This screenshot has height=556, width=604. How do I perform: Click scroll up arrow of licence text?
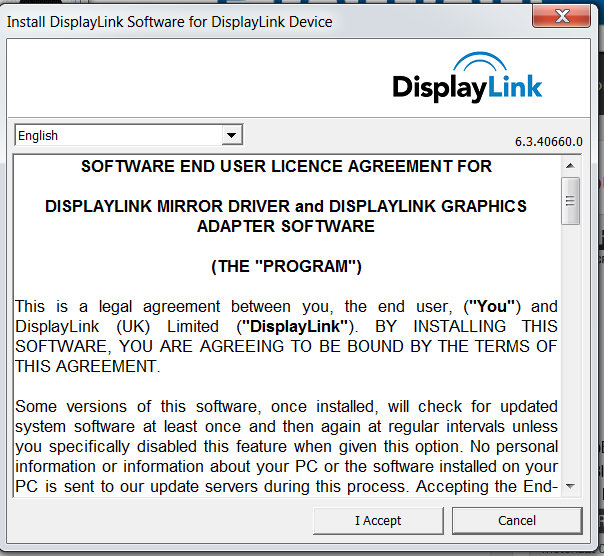pos(570,166)
